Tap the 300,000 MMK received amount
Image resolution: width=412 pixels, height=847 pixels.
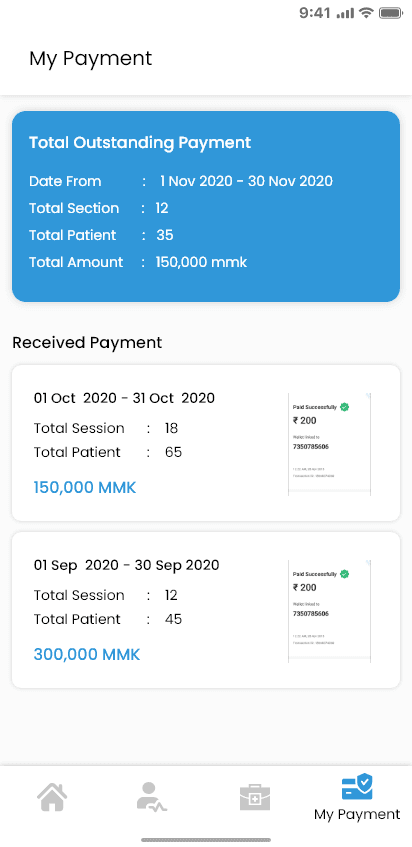click(x=87, y=655)
